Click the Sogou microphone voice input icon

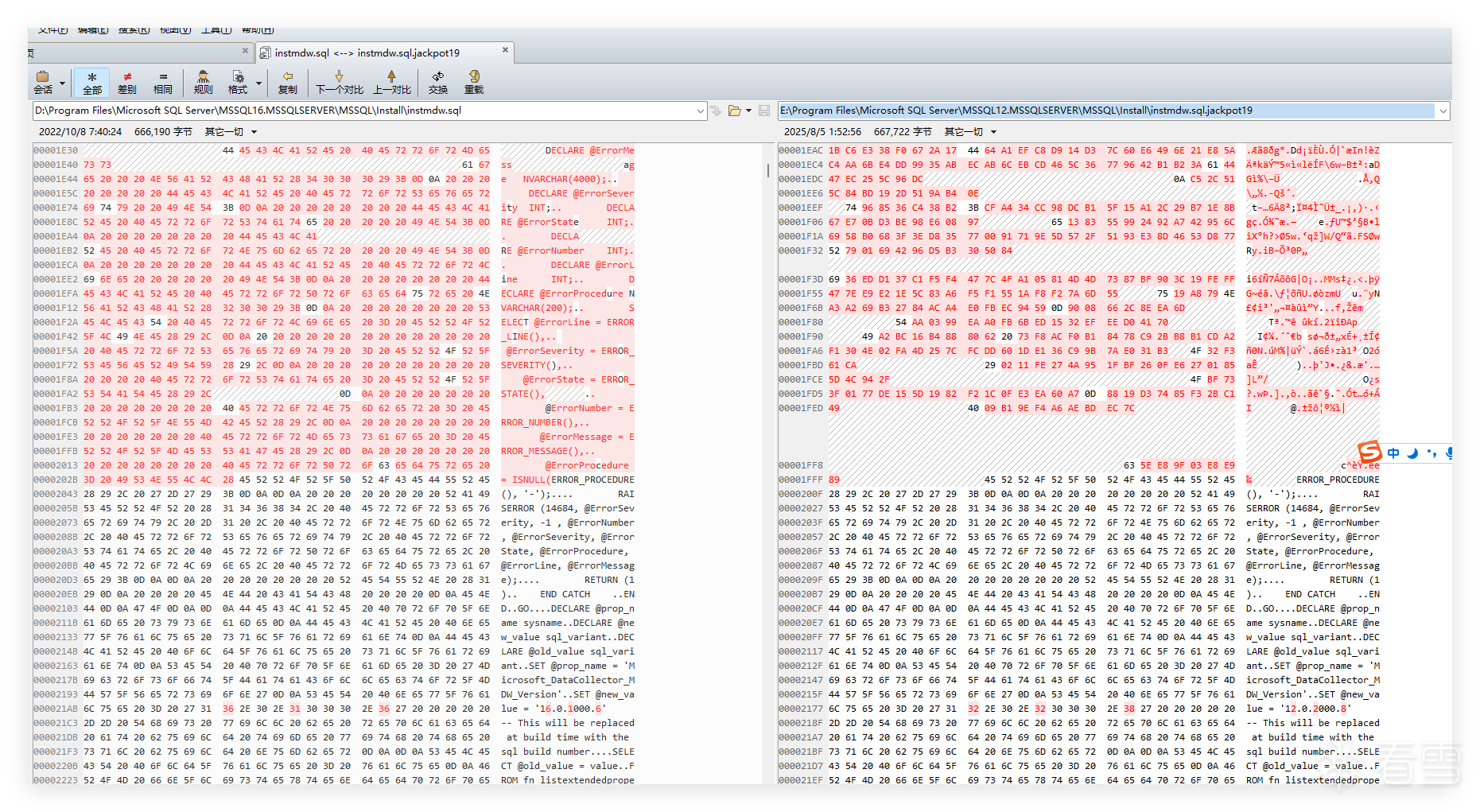(1449, 453)
